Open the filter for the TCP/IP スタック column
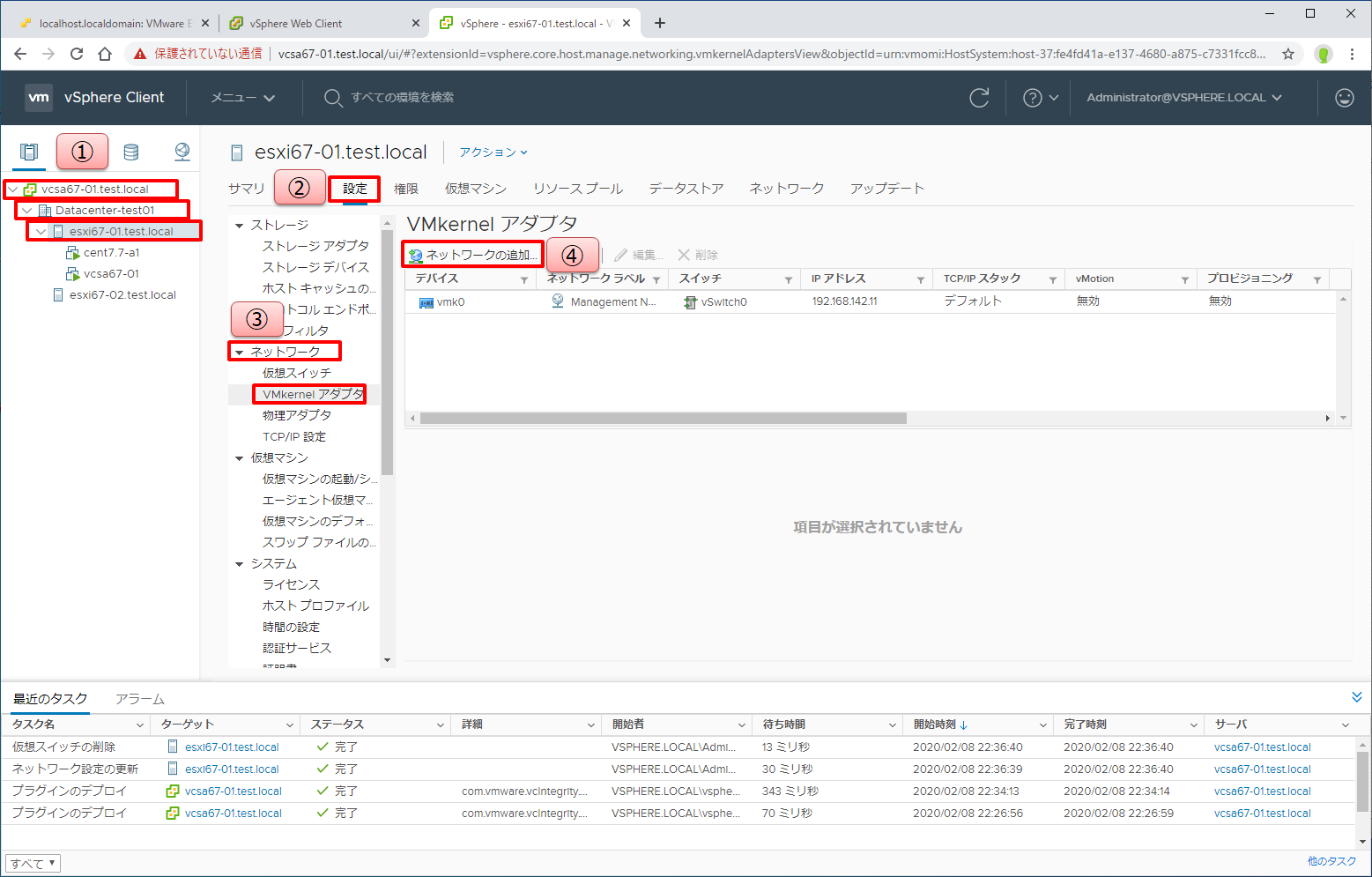Viewport: 1372px width, 877px height. click(1053, 279)
